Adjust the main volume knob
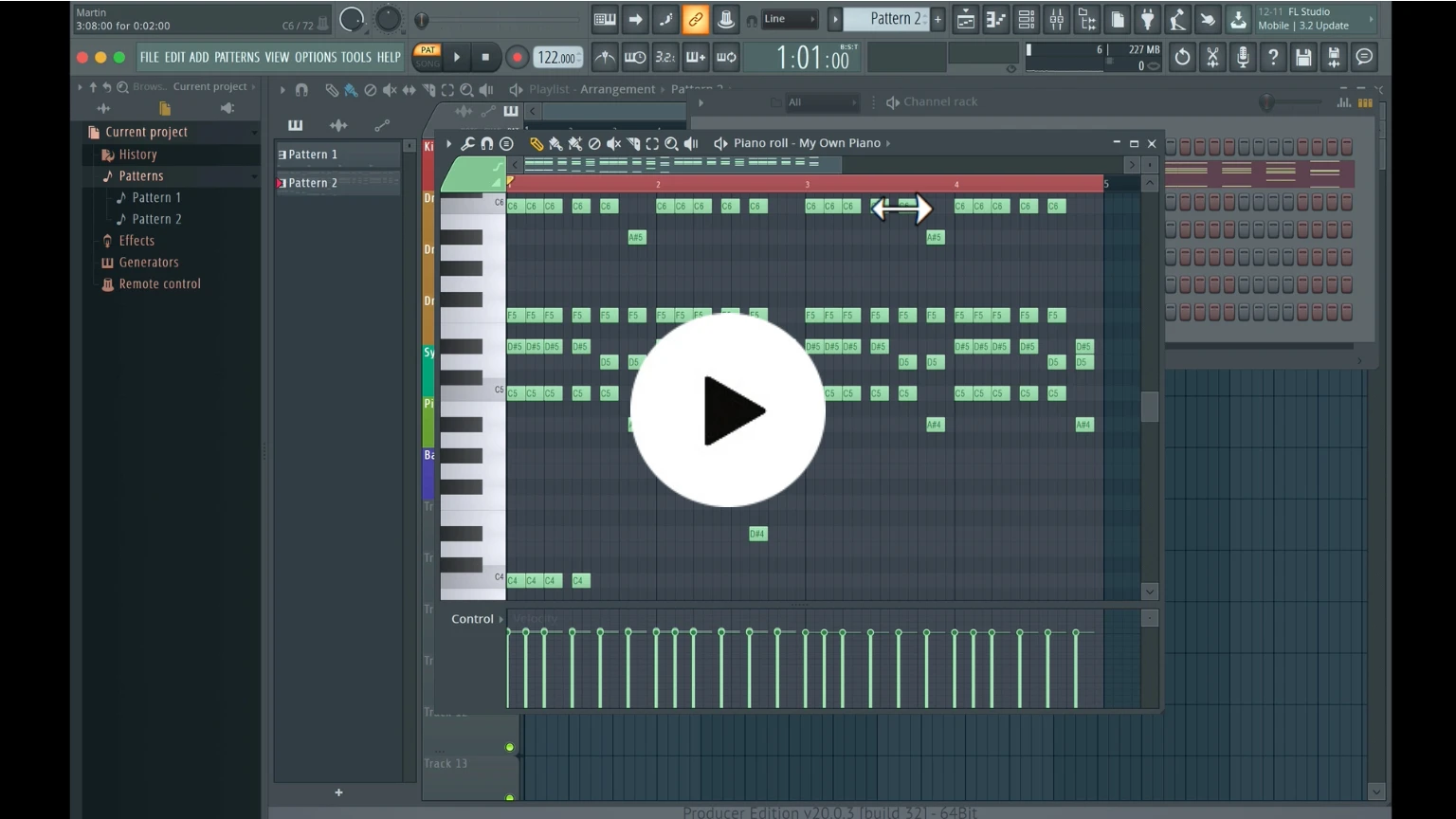1456x819 pixels. (x=352, y=19)
